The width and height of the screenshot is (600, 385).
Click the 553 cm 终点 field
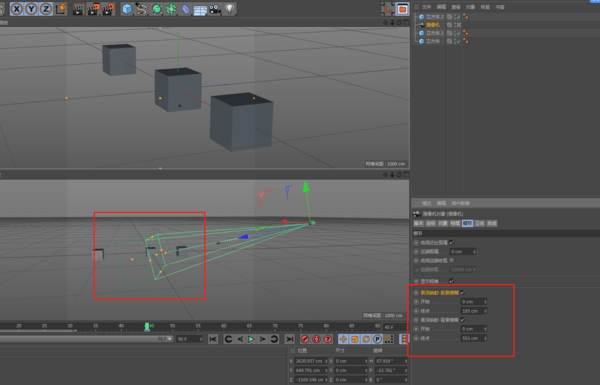474,338
